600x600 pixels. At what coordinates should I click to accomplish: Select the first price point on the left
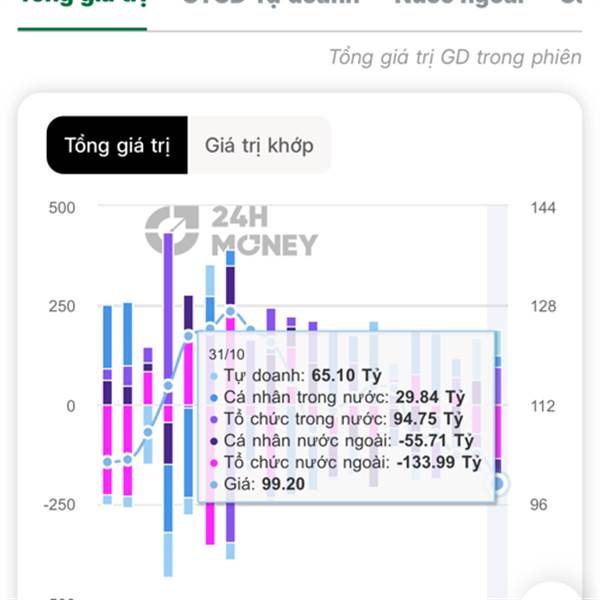108,461
